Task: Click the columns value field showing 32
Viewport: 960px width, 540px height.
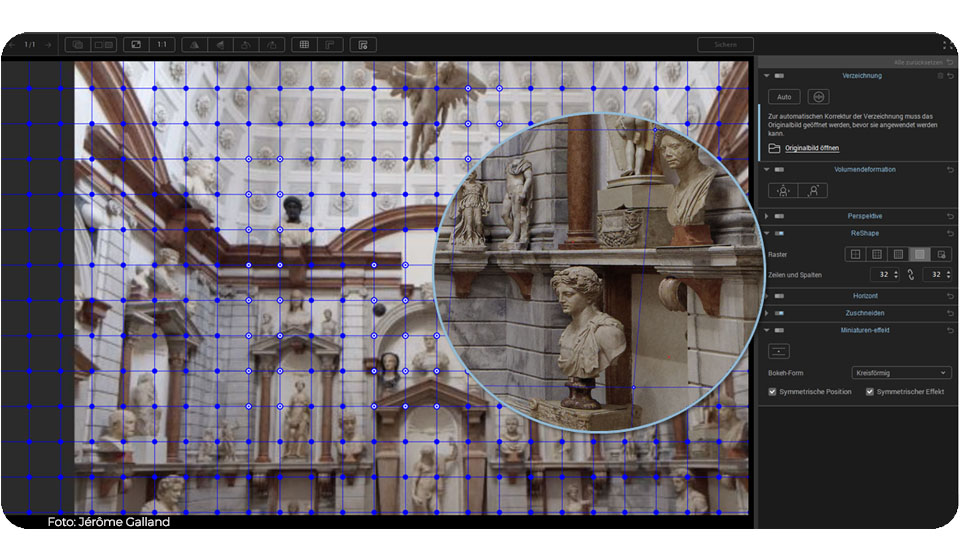Action: pyautogui.click(x=934, y=275)
